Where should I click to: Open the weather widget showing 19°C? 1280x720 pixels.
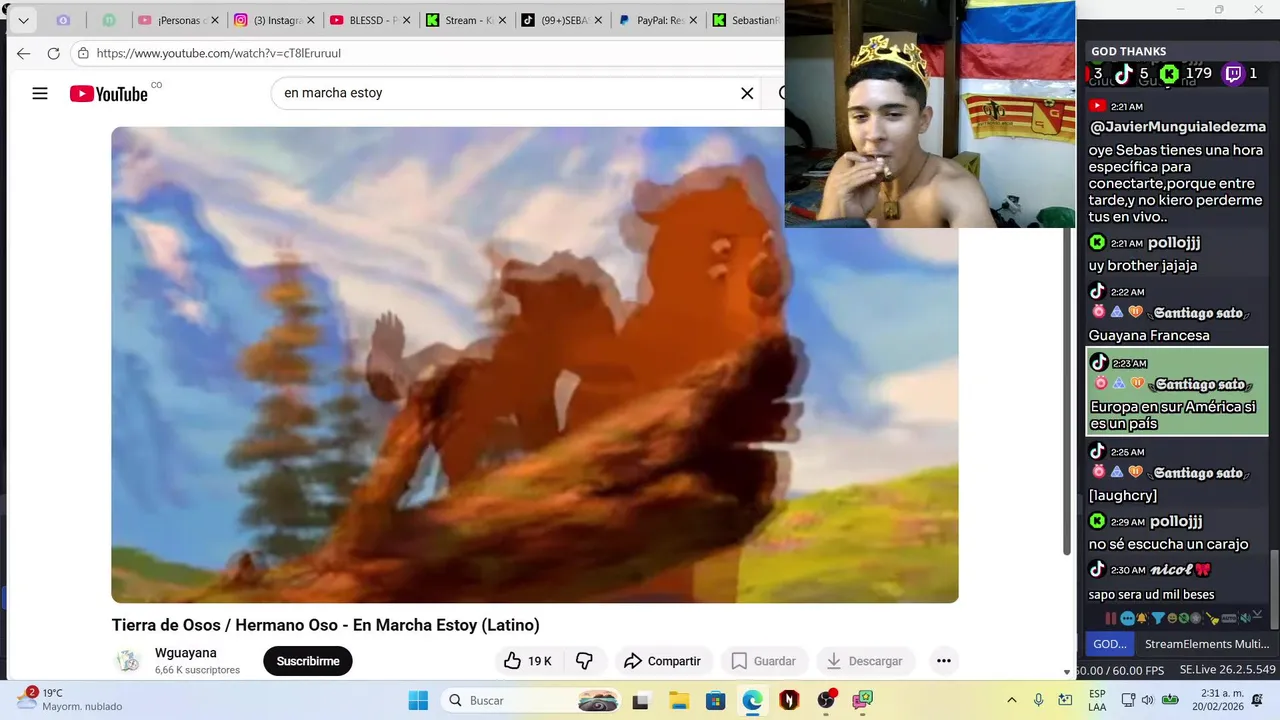[x=70, y=699]
